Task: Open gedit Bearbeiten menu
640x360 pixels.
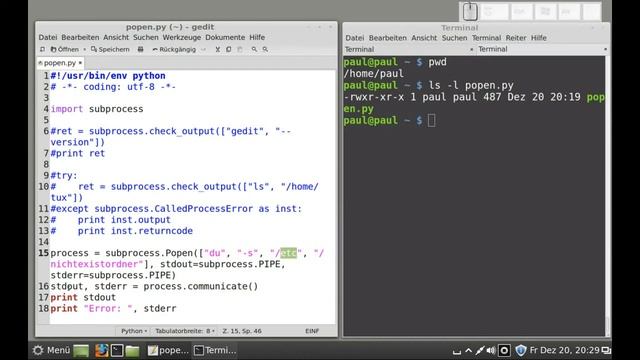Action: 80,37
